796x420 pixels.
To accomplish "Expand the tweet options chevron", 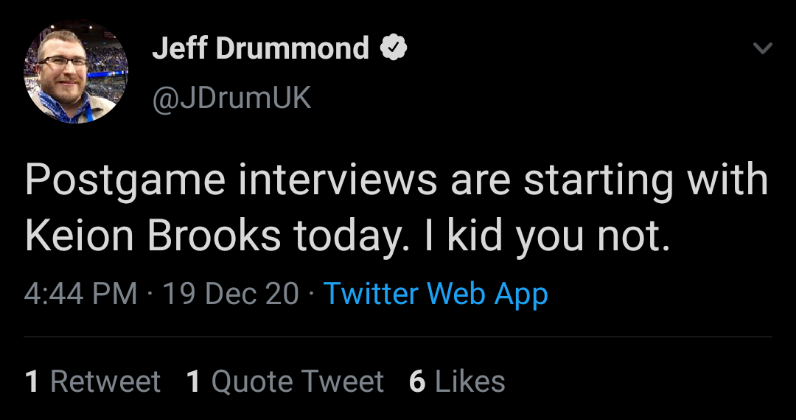I will tap(762, 48).
